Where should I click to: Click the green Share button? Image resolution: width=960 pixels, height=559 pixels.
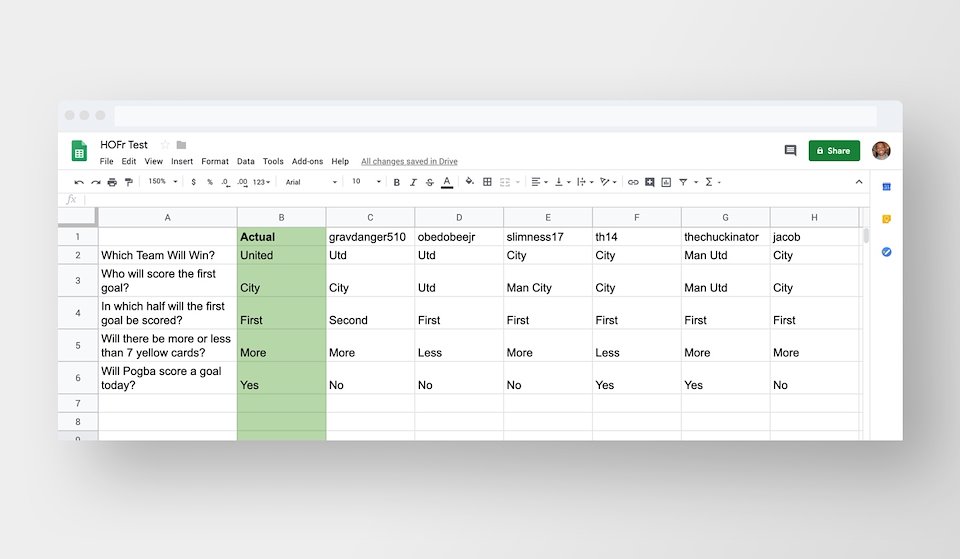click(x=834, y=151)
